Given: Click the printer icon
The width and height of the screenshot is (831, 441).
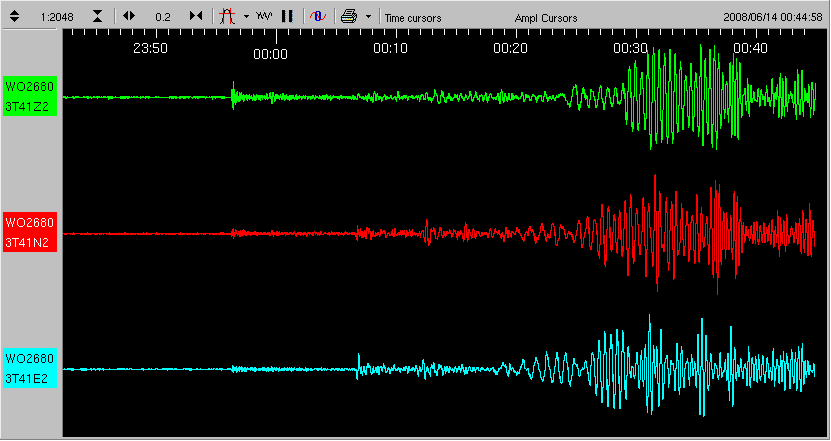Looking at the screenshot, I should (x=348, y=16).
